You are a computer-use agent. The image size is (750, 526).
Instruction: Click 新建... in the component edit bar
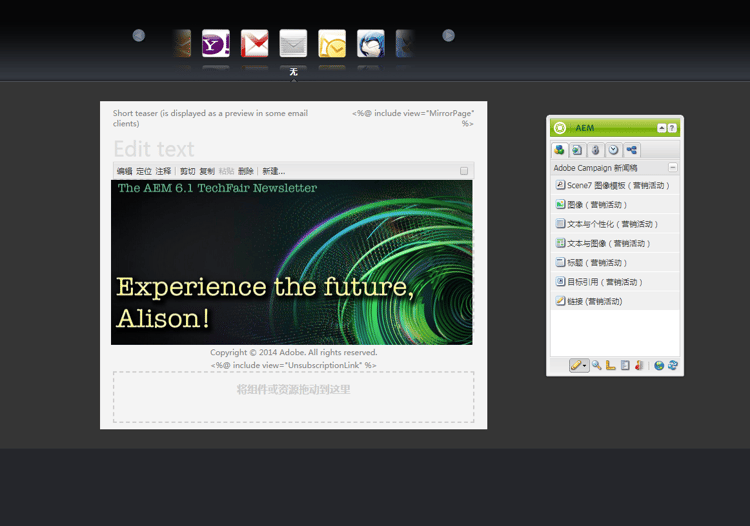(274, 171)
